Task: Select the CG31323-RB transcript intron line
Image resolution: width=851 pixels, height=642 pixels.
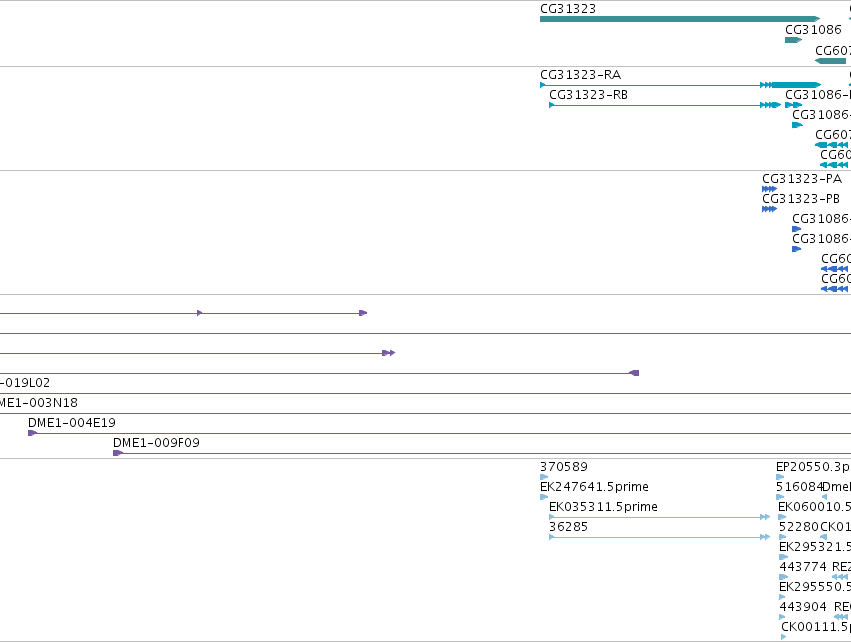Action: (657, 105)
